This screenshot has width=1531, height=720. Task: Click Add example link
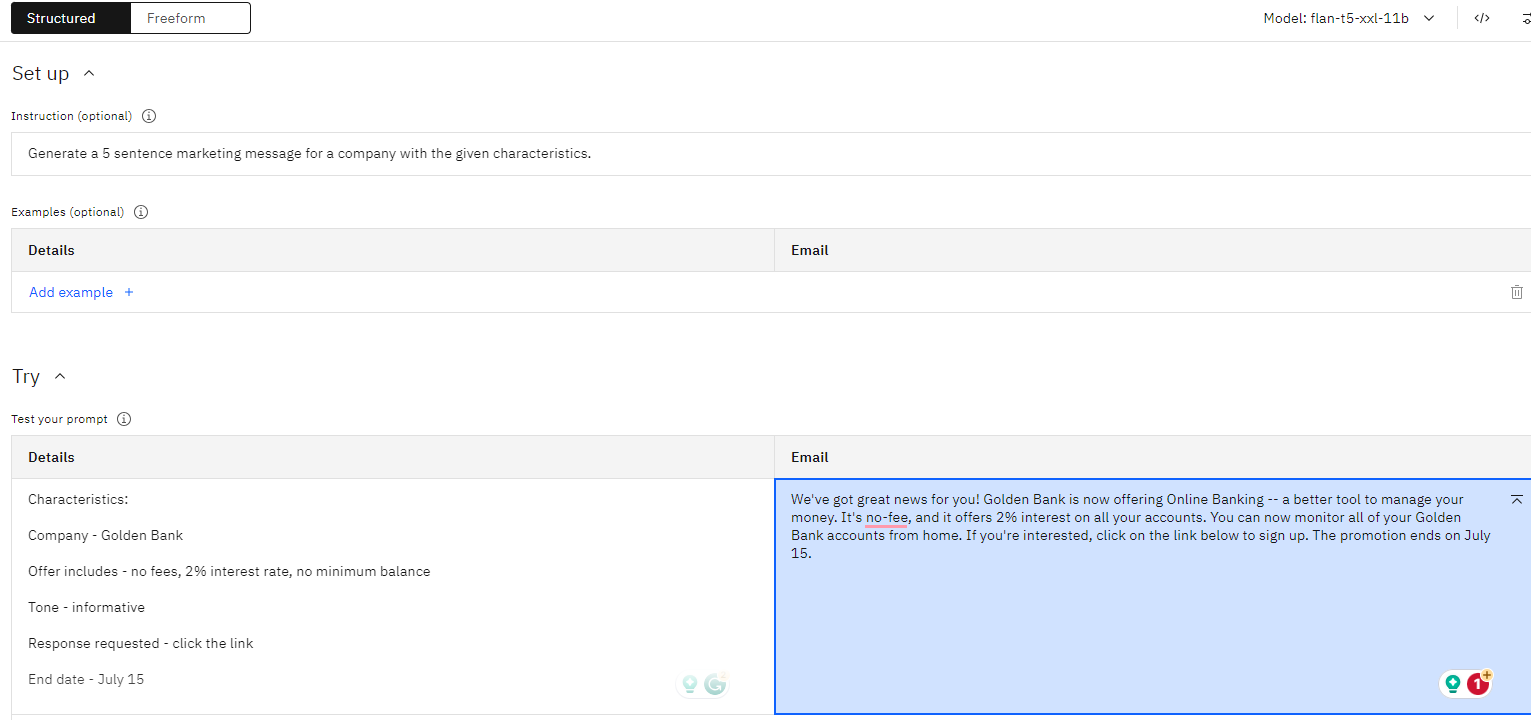[x=71, y=292]
